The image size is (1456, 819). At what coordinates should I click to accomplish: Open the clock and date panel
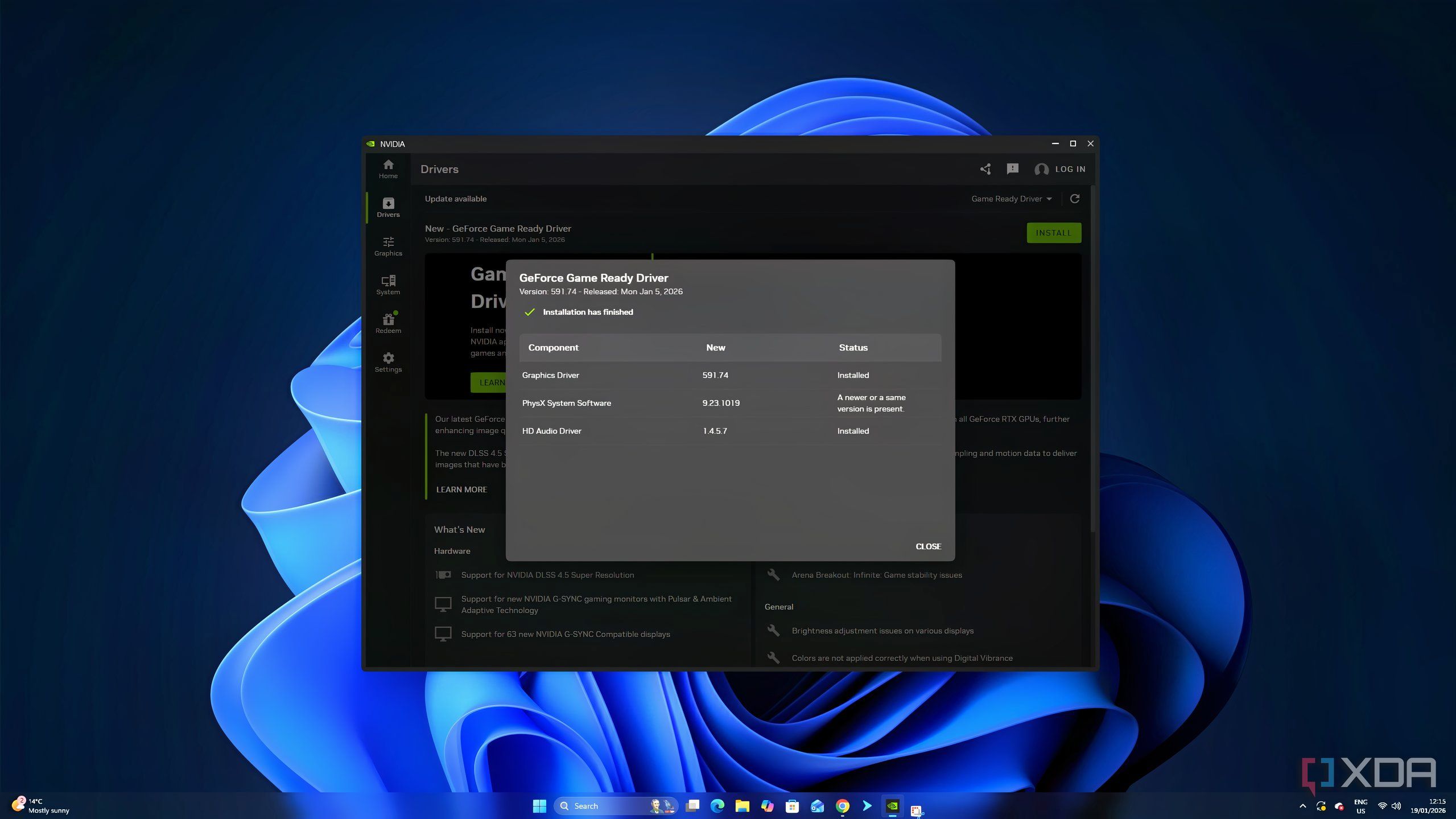tap(1428, 806)
